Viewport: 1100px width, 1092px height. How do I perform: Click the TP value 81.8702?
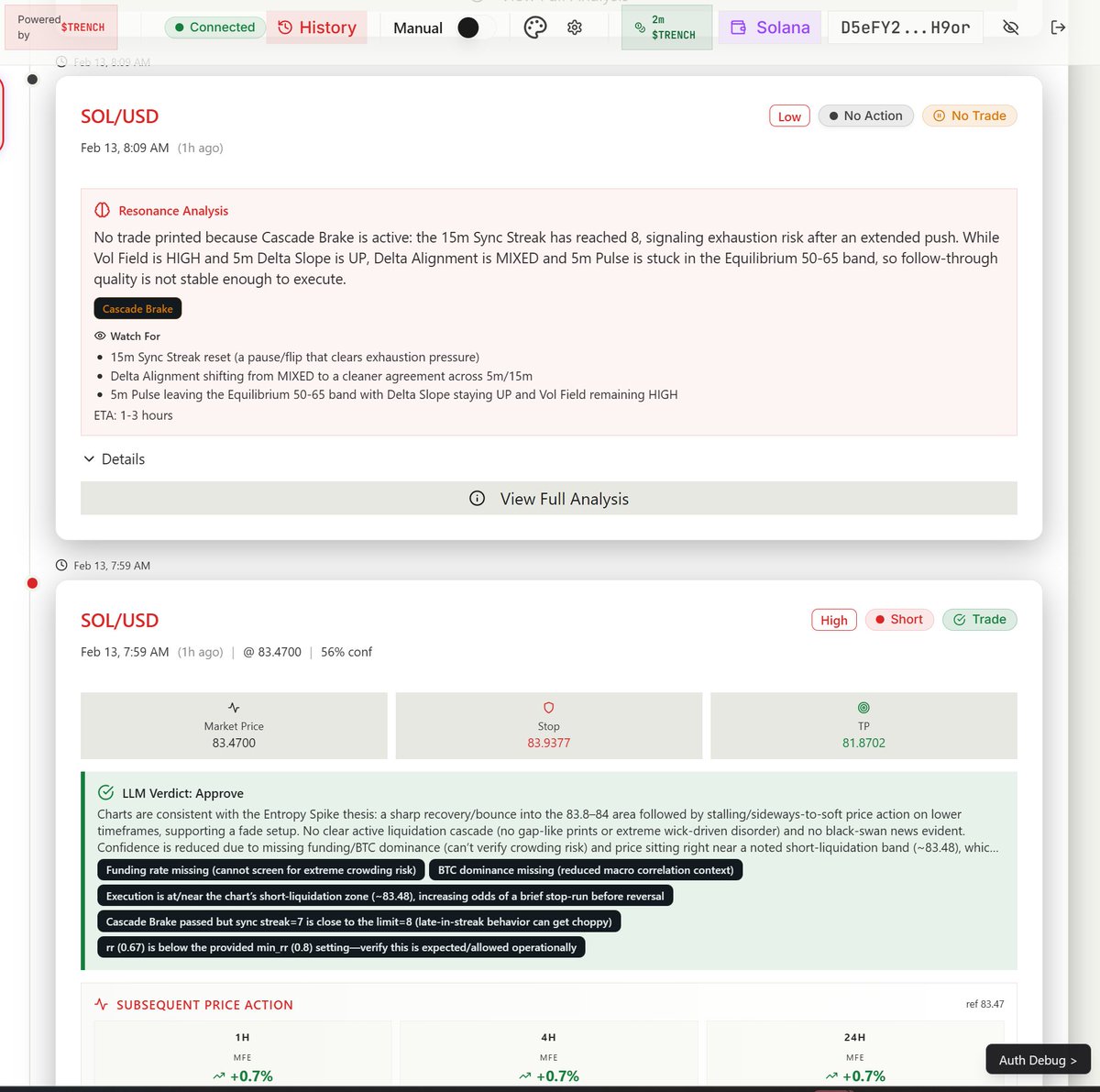pos(863,743)
